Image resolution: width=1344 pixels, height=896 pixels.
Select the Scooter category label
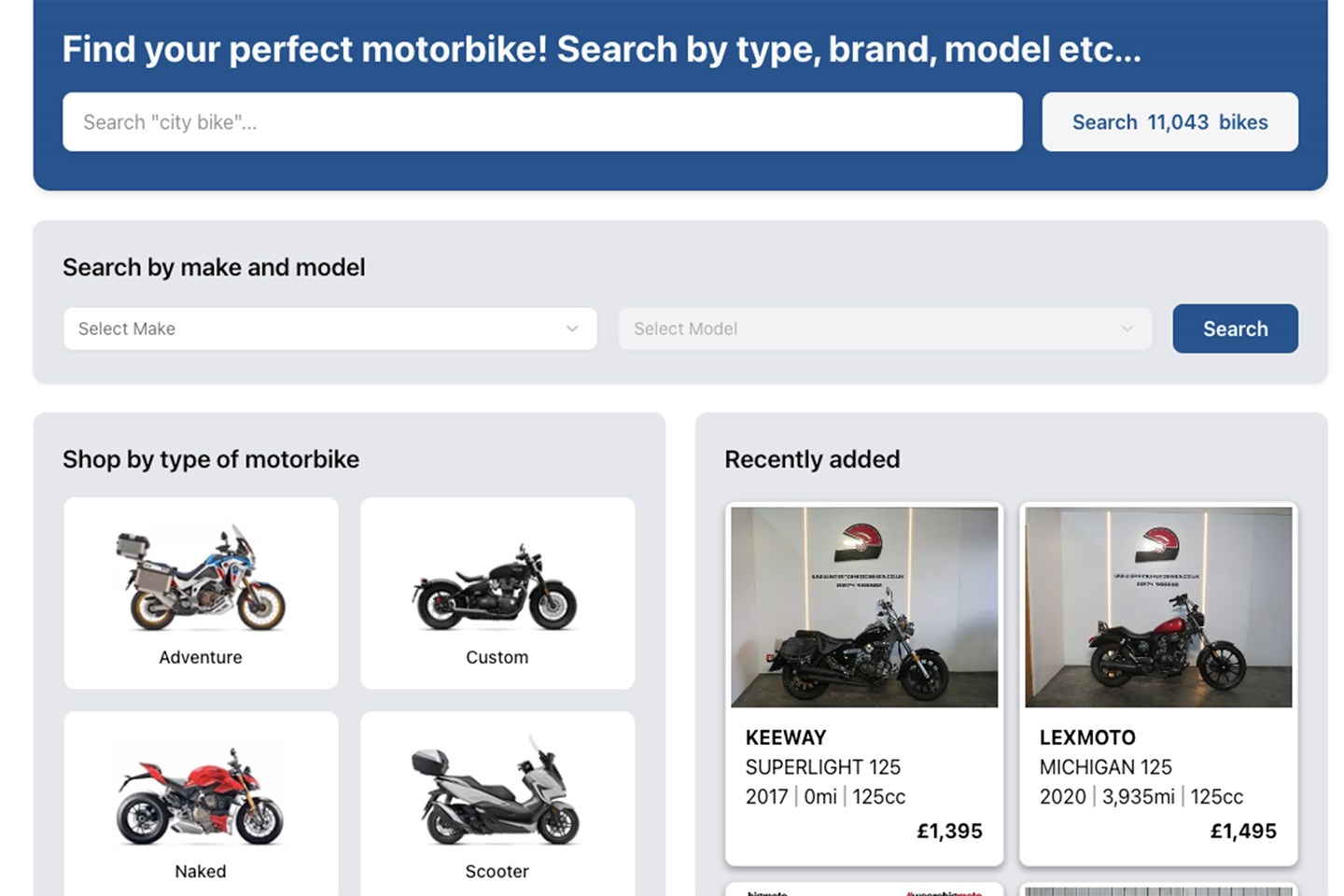[x=497, y=871]
